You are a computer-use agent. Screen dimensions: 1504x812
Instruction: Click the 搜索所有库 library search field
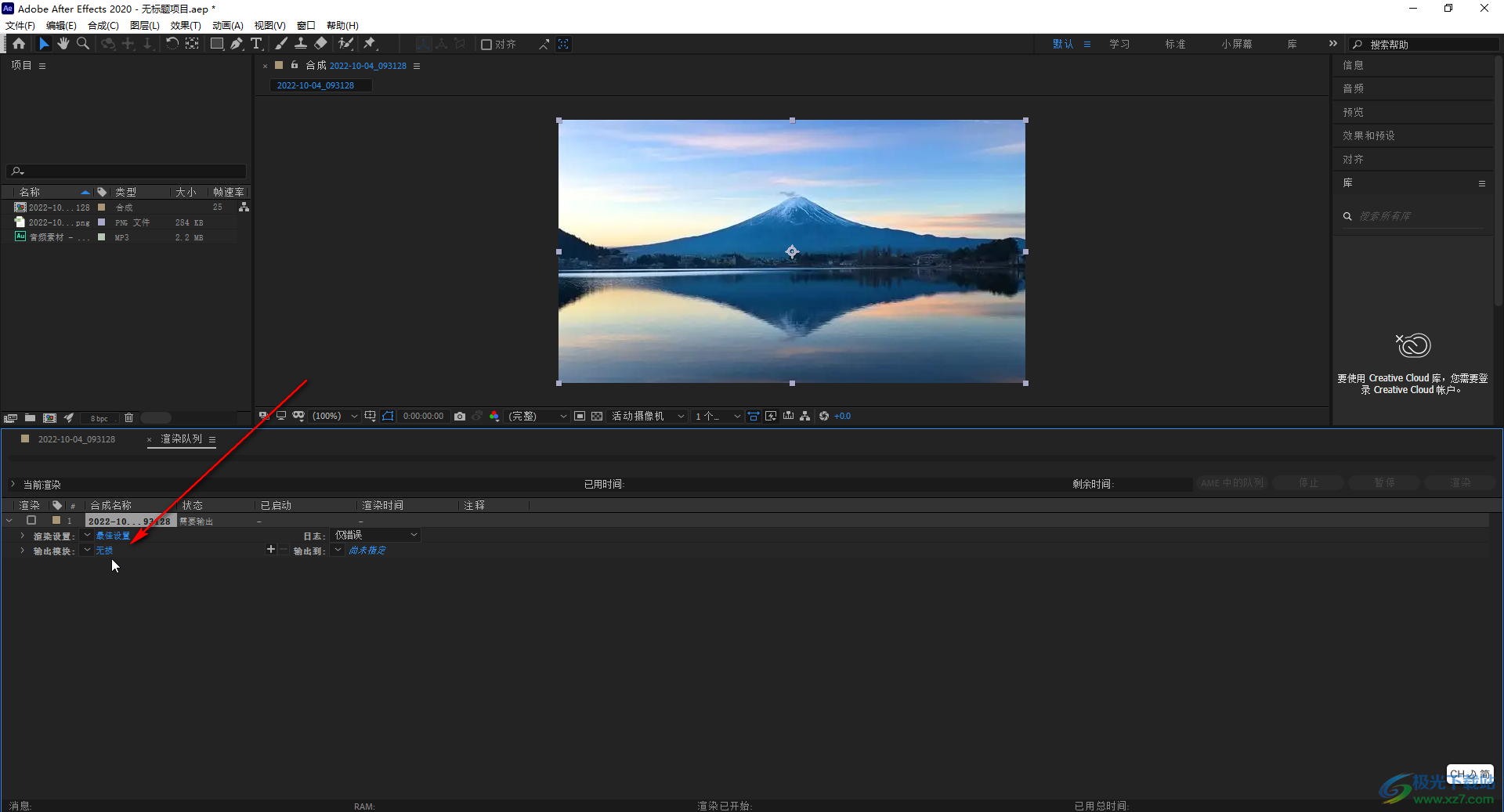(1413, 216)
